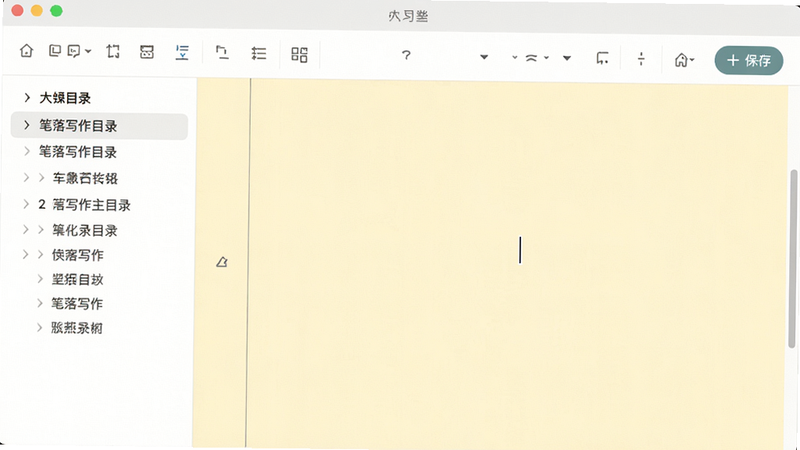Viewport: 800px width, 450px height.
Task: Click in the yellow writing area at the text cursor
Action: (x=520, y=250)
